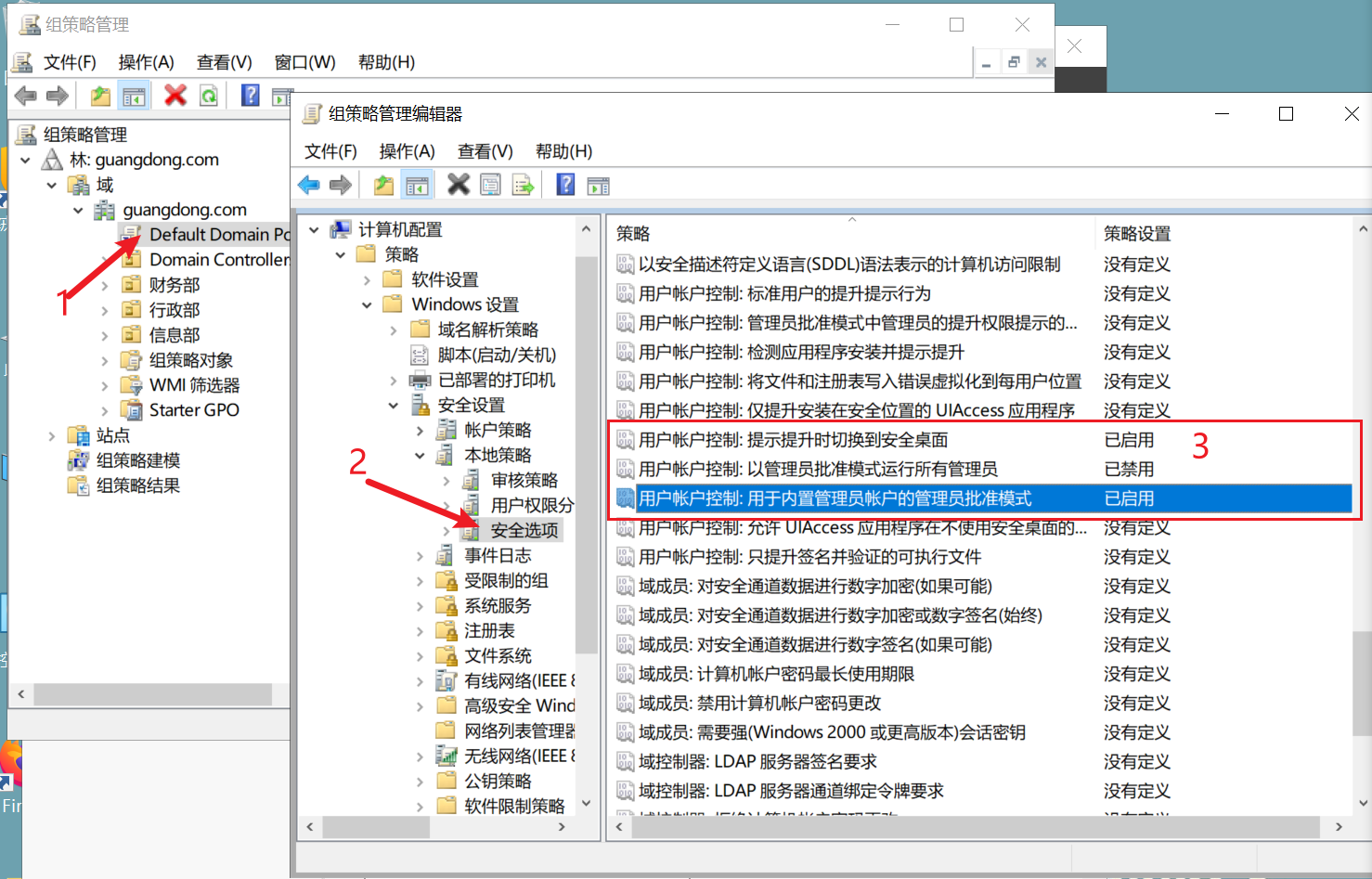This screenshot has width=1372, height=879.
Task: Select Domain Controllers item in tree
Action: (219, 260)
